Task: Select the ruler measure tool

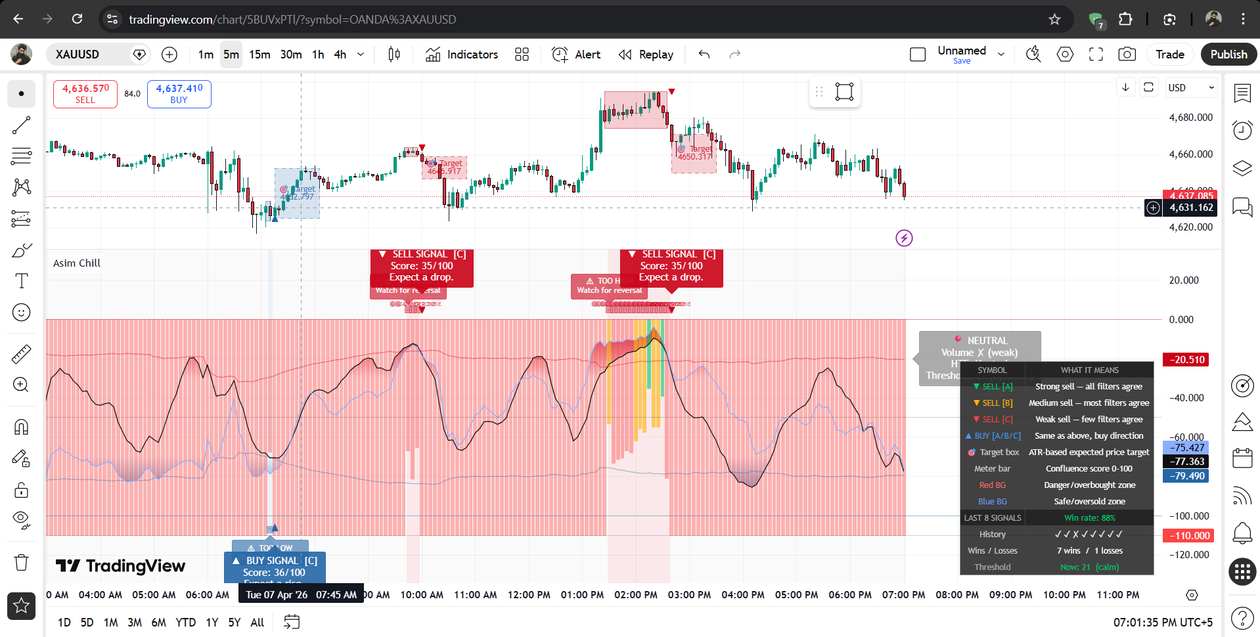Action: [x=21, y=354]
